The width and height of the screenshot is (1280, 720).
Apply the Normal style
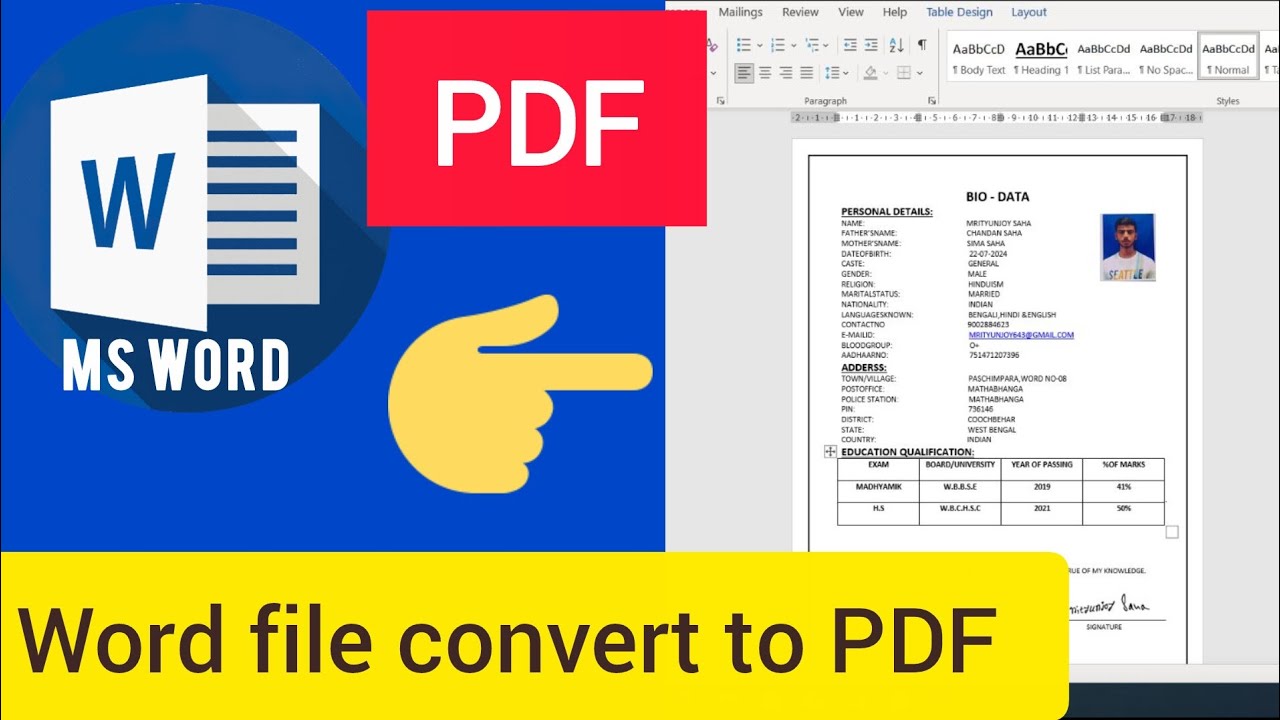(x=1228, y=58)
